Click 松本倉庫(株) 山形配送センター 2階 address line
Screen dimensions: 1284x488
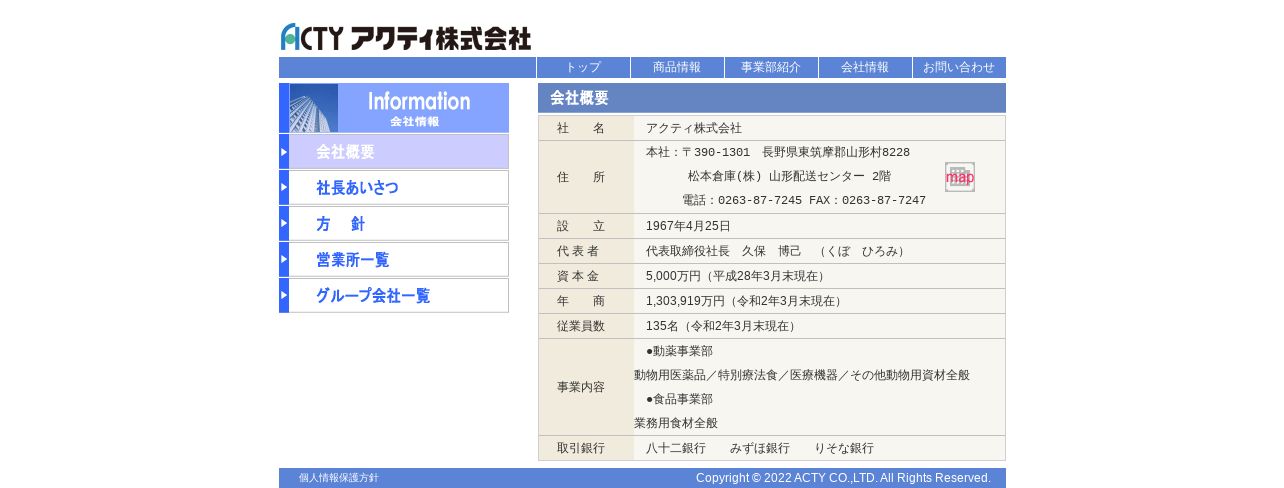pyautogui.click(x=789, y=176)
